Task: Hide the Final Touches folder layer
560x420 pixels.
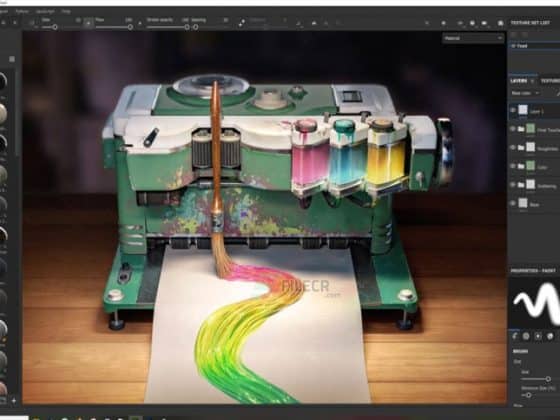Action: [x=513, y=129]
